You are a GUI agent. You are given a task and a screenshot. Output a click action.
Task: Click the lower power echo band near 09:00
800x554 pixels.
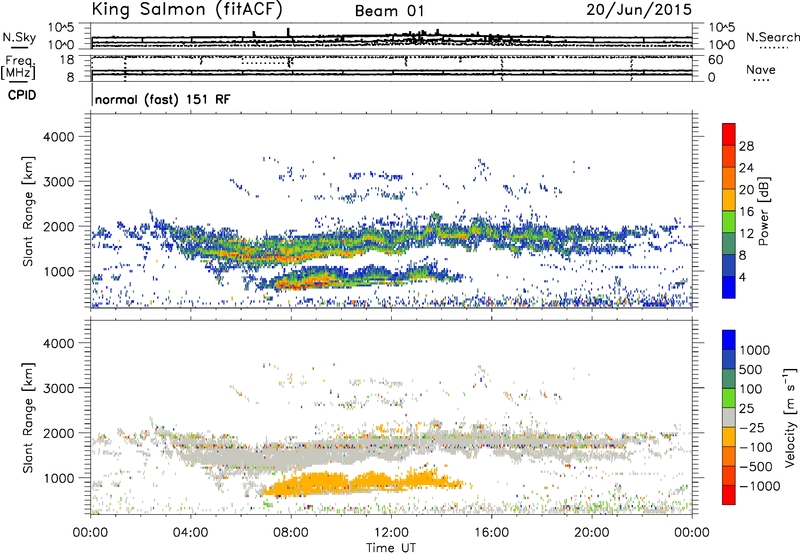point(316,280)
